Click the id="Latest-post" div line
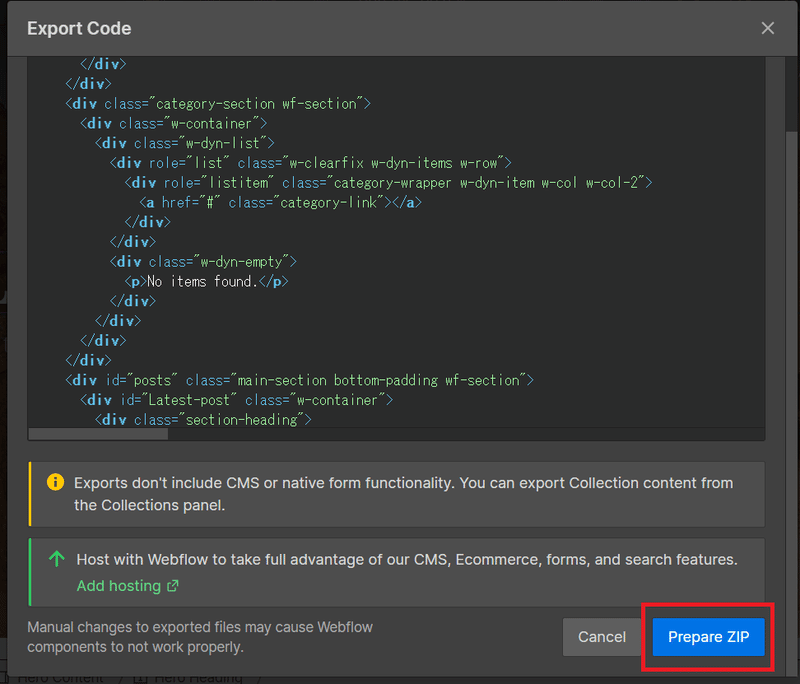The image size is (800, 684). [x=237, y=400]
